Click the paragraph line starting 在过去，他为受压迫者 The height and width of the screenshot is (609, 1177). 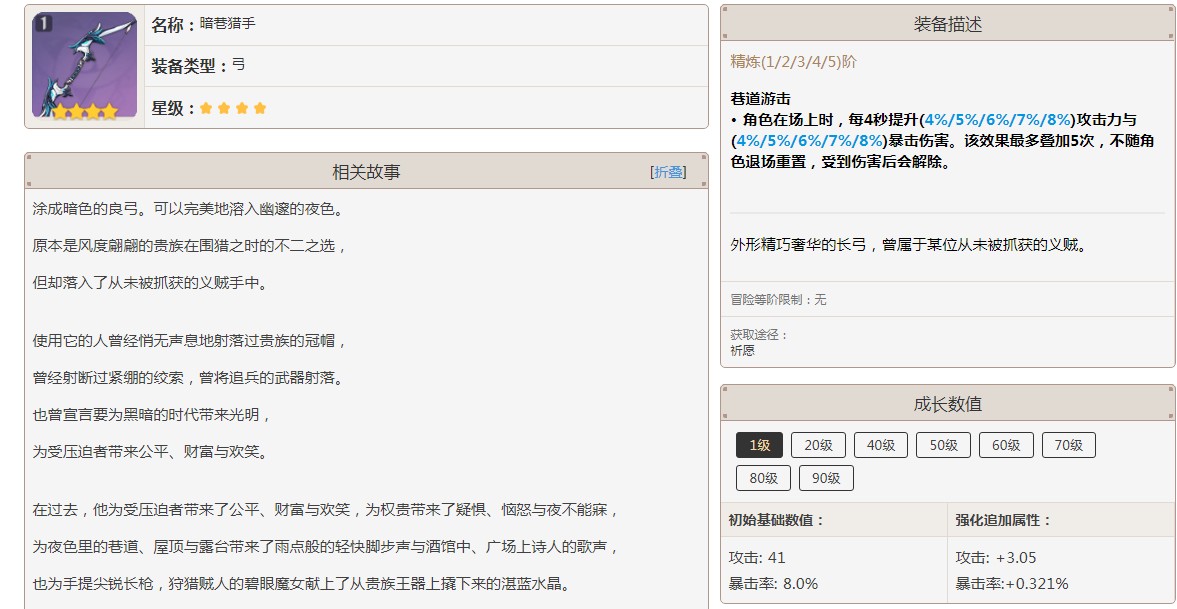(327, 510)
